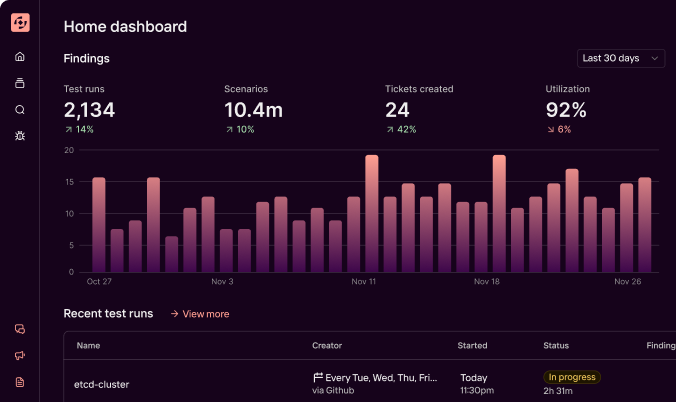This screenshot has height=402, width=676.
Task: Click the View more link
Action: (206, 314)
